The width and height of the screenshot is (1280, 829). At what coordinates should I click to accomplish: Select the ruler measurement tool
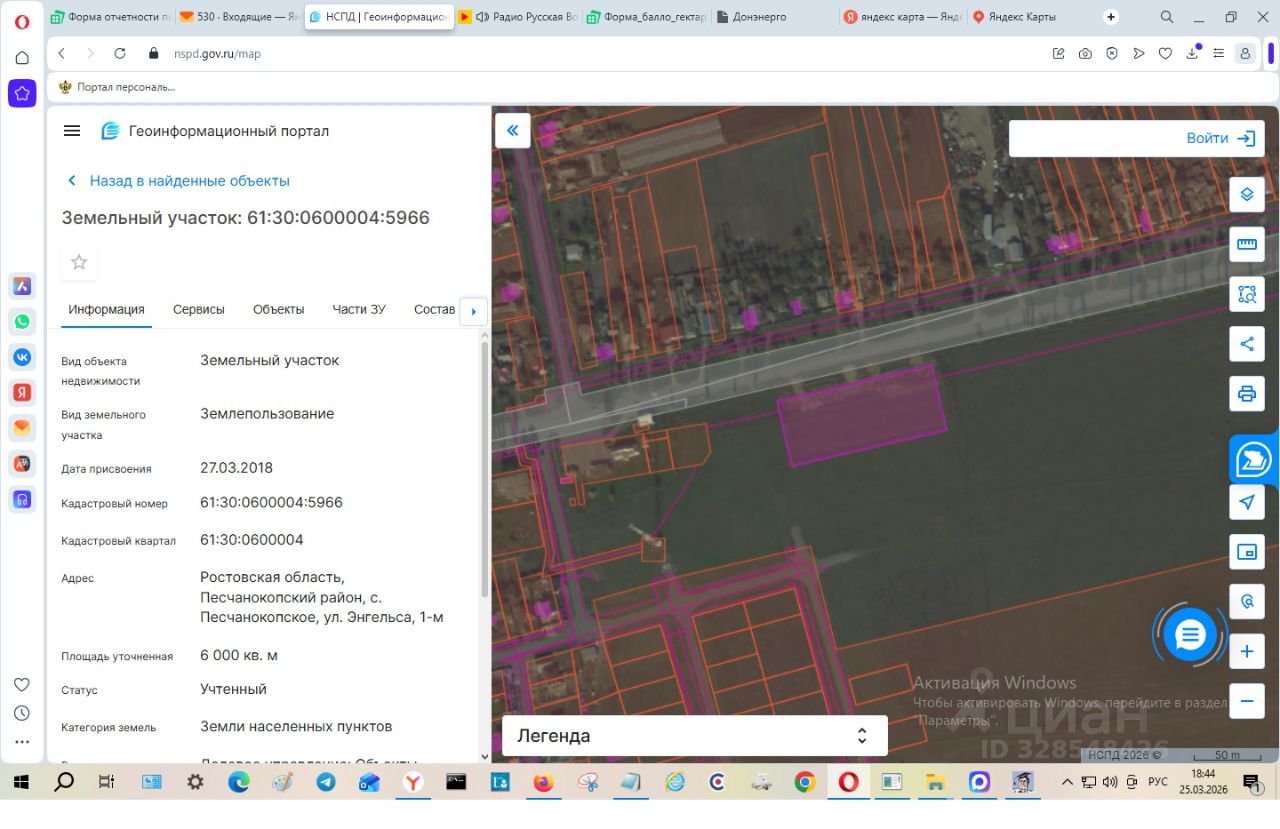(x=1246, y=244)
